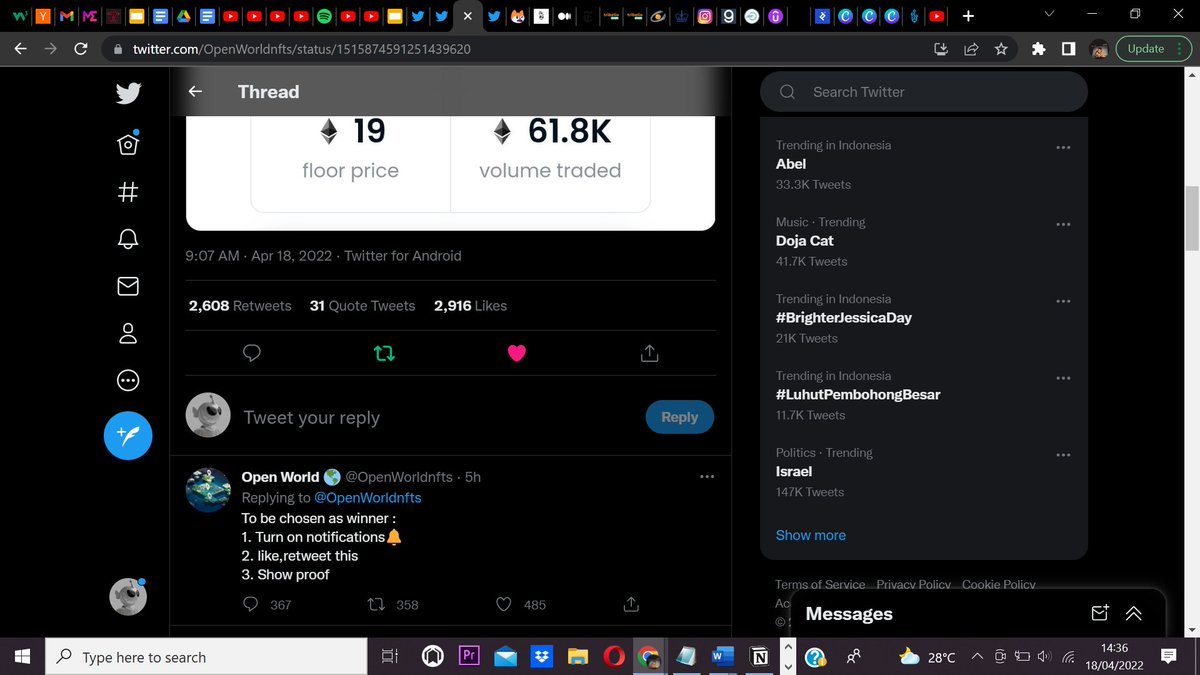Open the Home timeline icon
The height and width of the screenshot is (675, 1200).
pos(128,144)
